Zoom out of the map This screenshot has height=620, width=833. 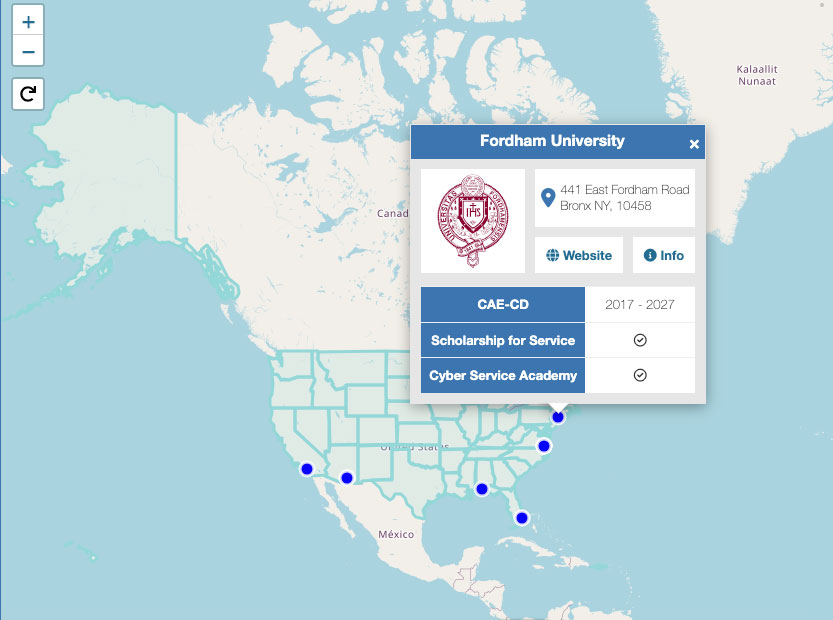coord(28,51)
